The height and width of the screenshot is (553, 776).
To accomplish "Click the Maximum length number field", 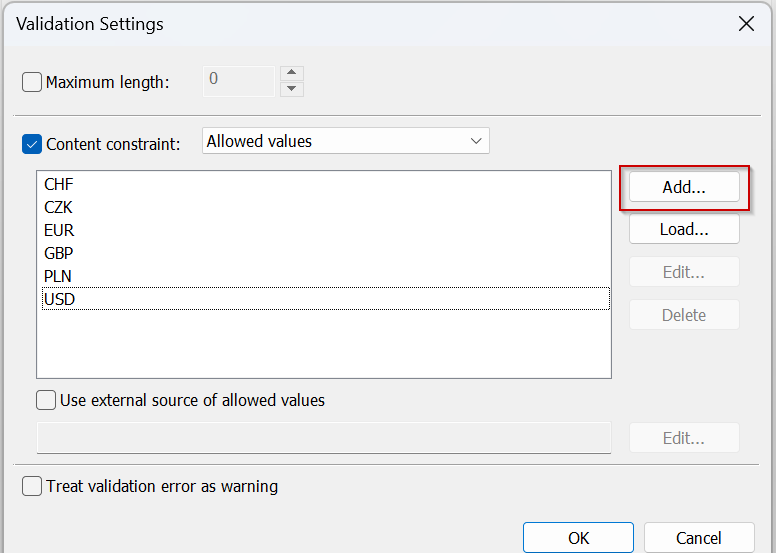I will (239, 81).
